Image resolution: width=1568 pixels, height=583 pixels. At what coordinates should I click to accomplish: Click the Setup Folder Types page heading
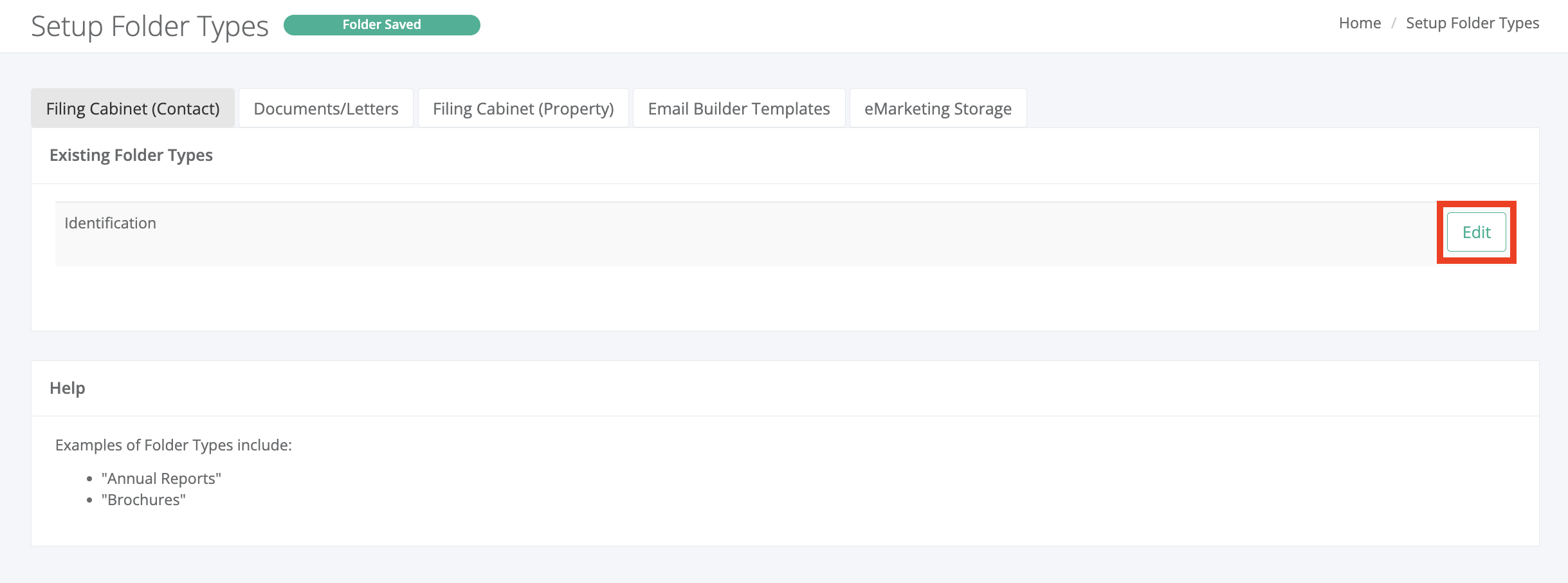tap(149, 26)
